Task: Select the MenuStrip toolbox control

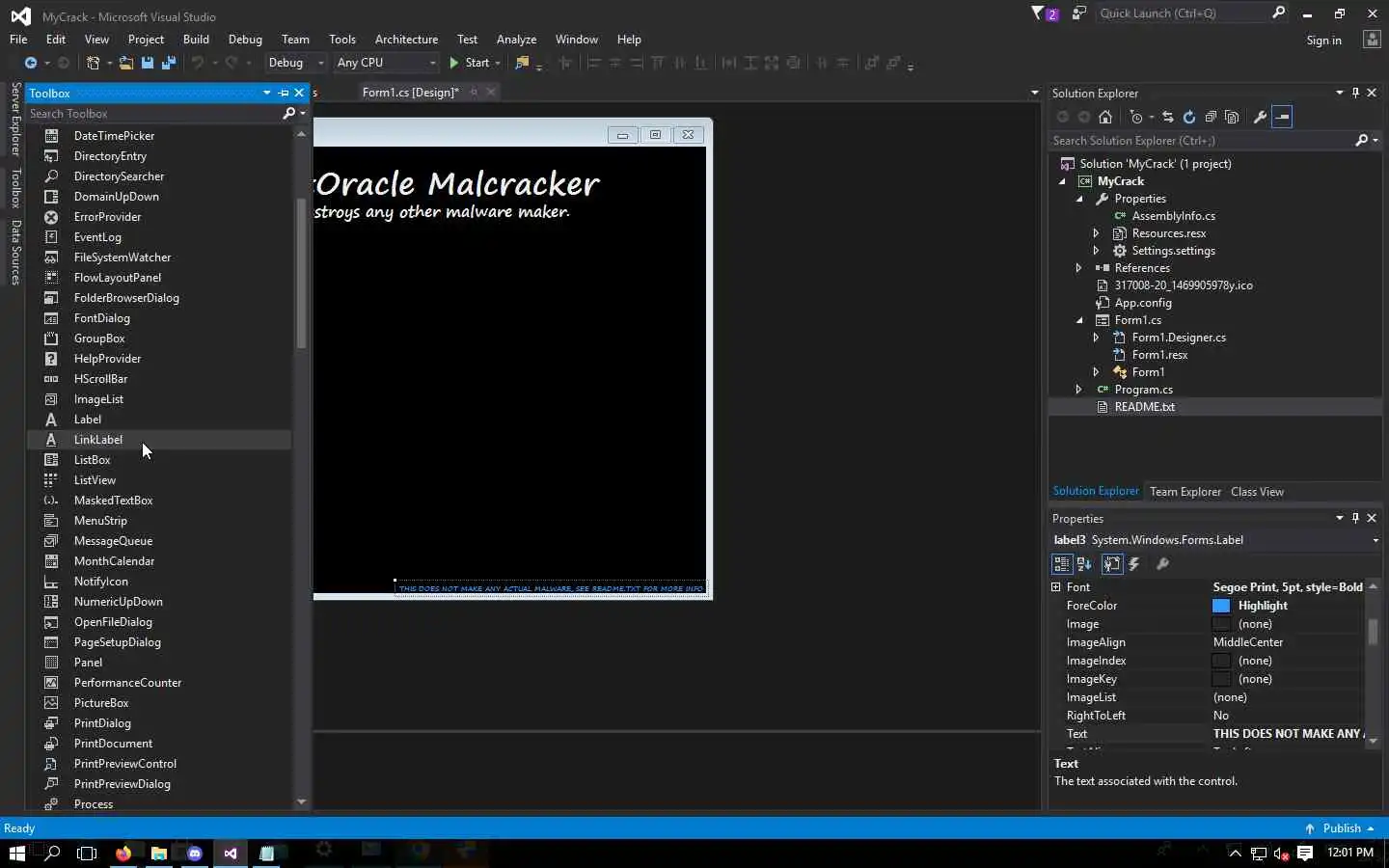Action: (159, 521)
